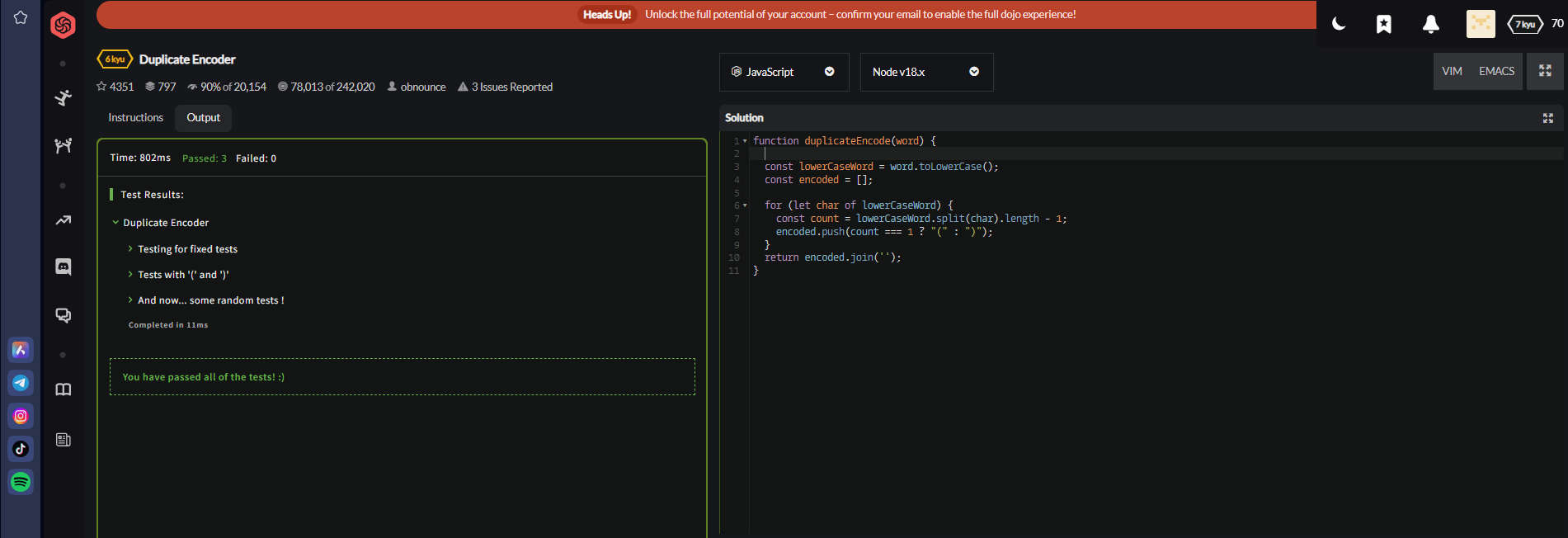Open the Docs book icon in sidebar
Image resolution: width=1568 pixels, height=538 pixels.
[64, 389]
